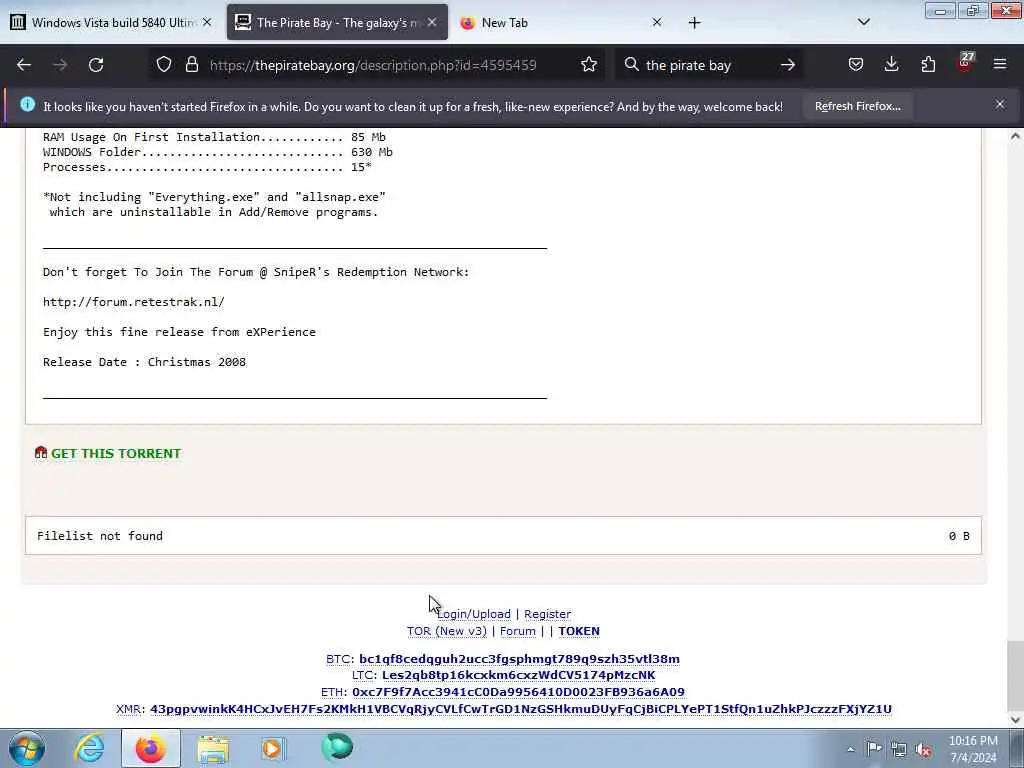Click the search magnifier icon
Viewport: 1024px width, 768px height.
pos(632,65)
